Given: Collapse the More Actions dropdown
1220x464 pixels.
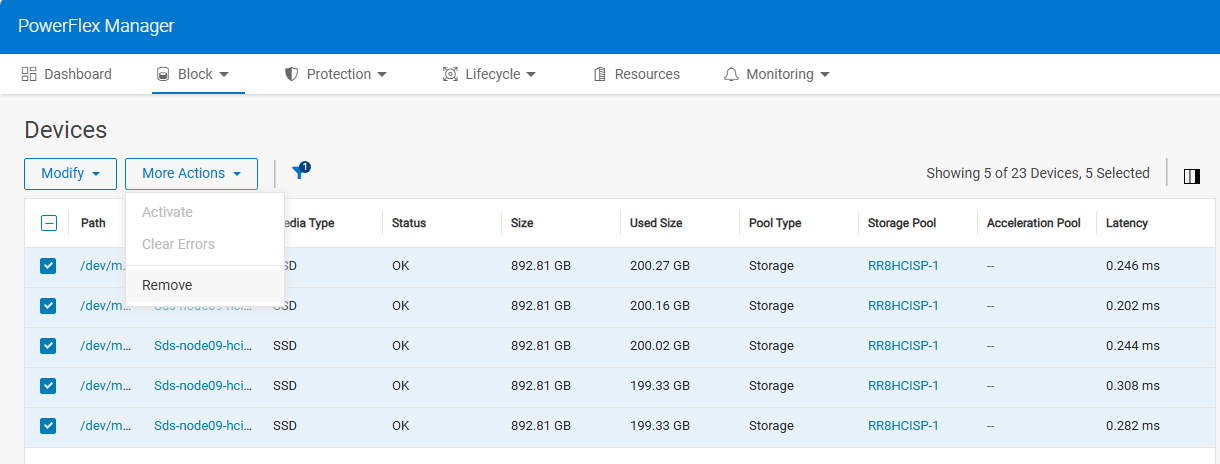Looking at the screenshot, I should coord(191,173).
